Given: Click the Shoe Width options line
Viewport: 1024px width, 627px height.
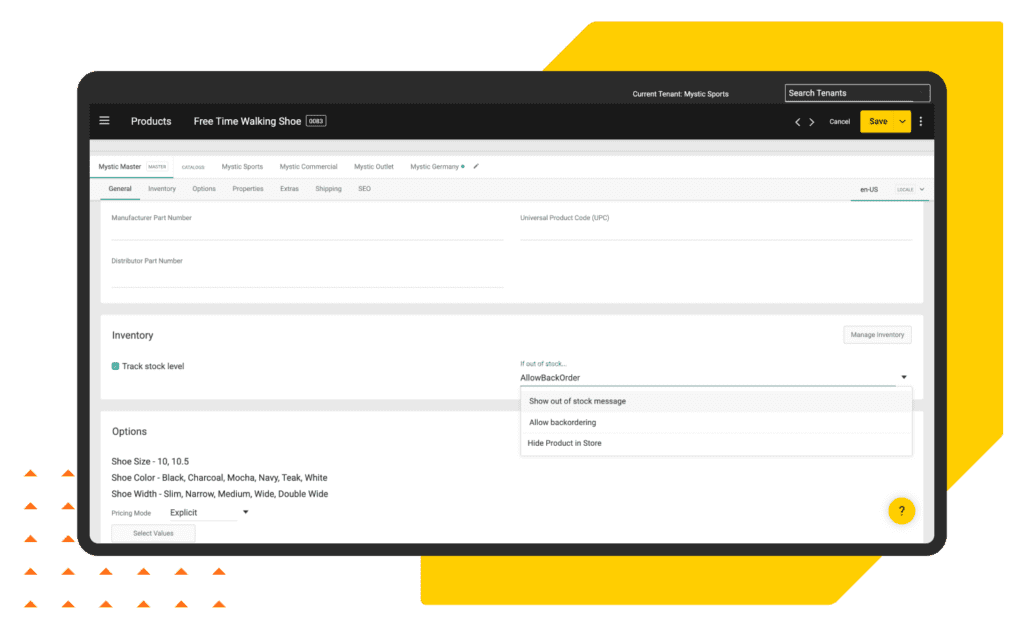Looking at the screenshot, I should [219, 494].
